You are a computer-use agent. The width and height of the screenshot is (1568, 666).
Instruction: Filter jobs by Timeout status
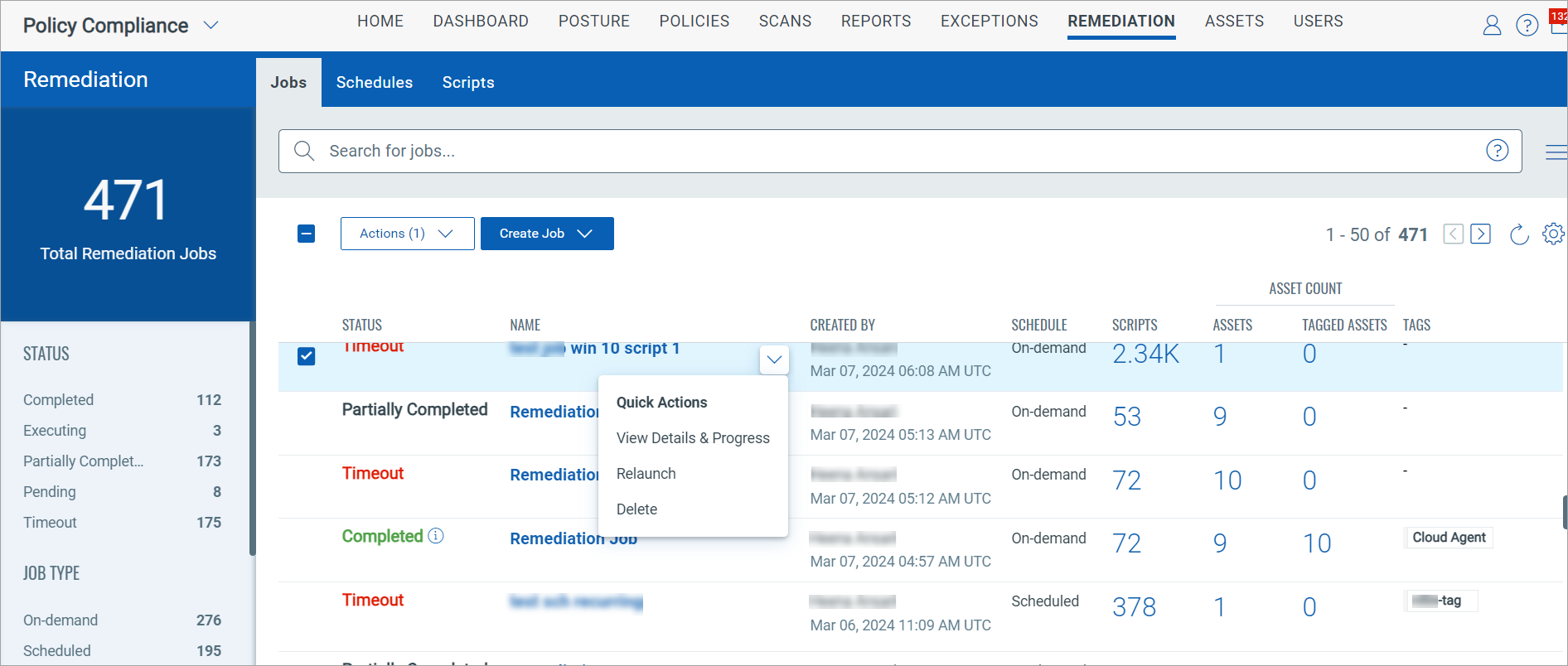click(50, 523)
